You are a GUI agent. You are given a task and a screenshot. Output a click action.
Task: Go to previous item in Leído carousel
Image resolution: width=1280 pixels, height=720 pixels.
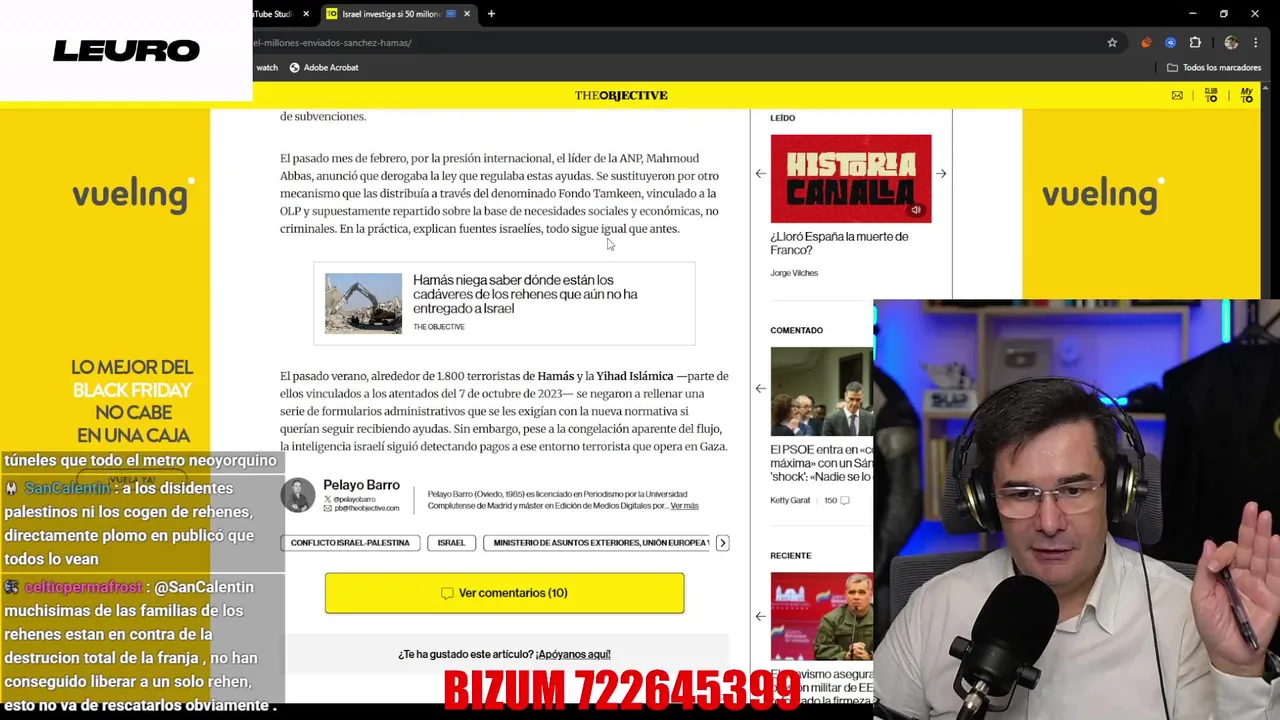pos(761,174)
